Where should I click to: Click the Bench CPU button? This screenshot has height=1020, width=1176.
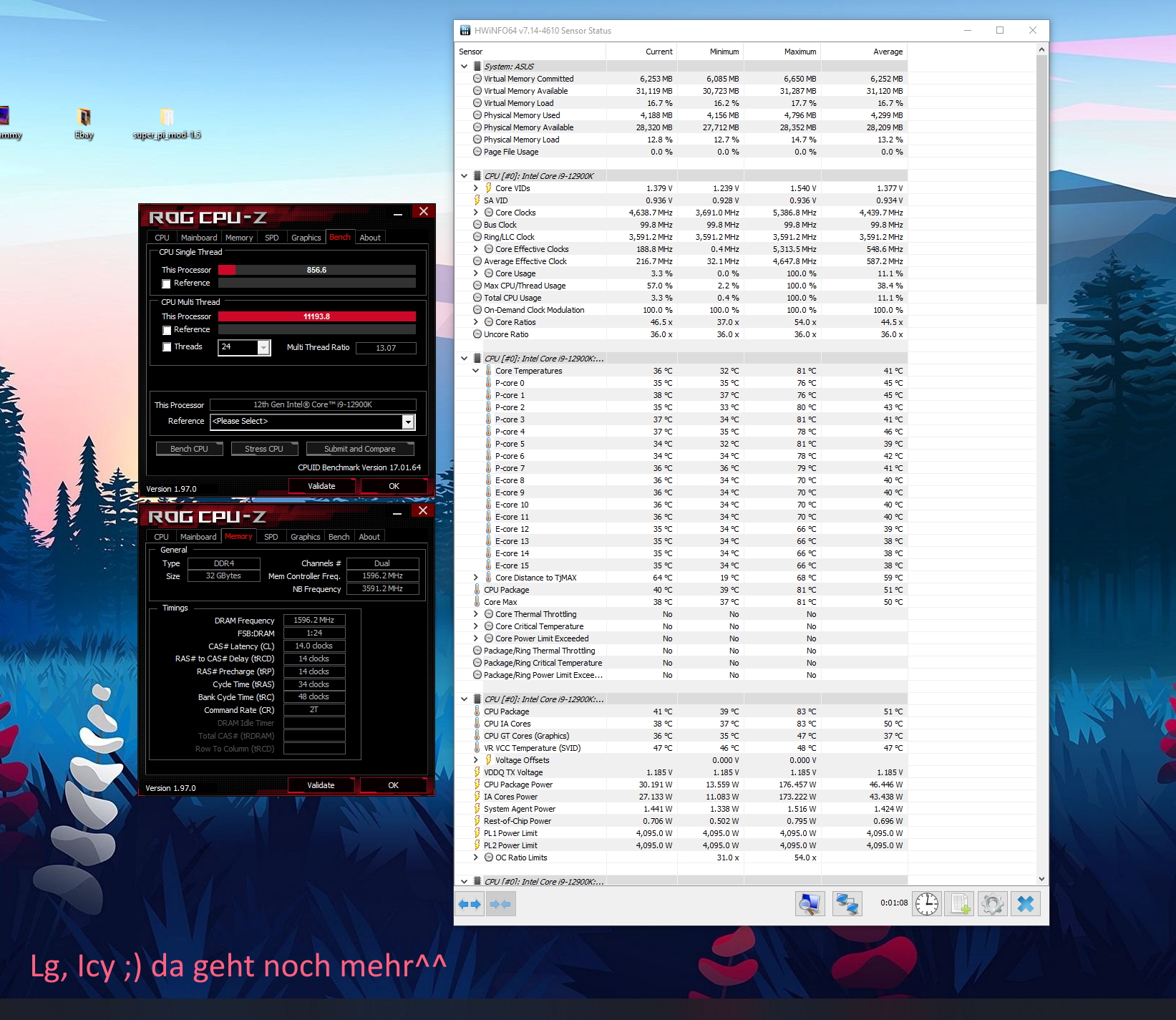(x=189, y=449)
